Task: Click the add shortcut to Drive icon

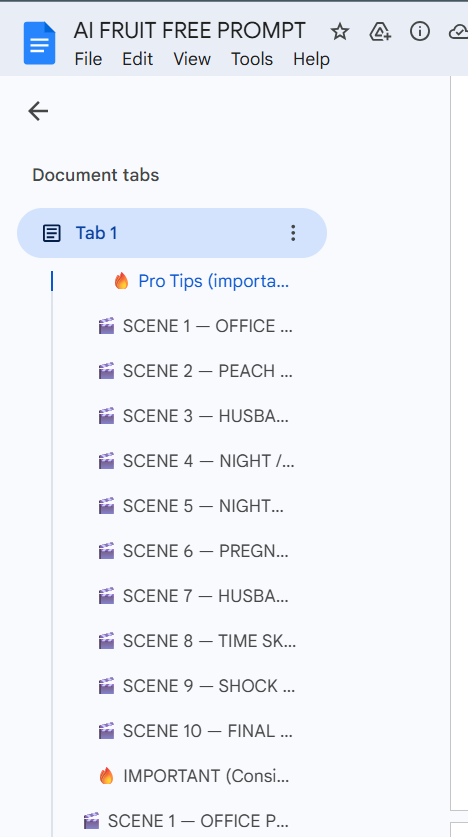Action: pyautogui.click(x=380, y=32)
